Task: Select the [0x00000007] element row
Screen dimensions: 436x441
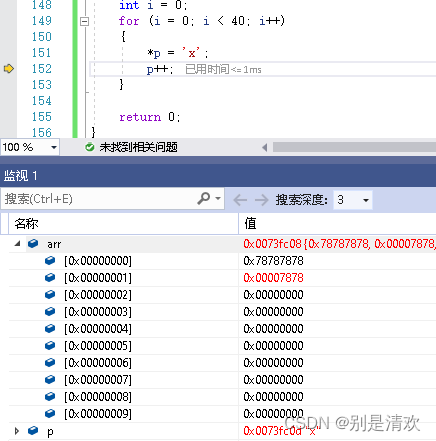Action: point(98,380)
